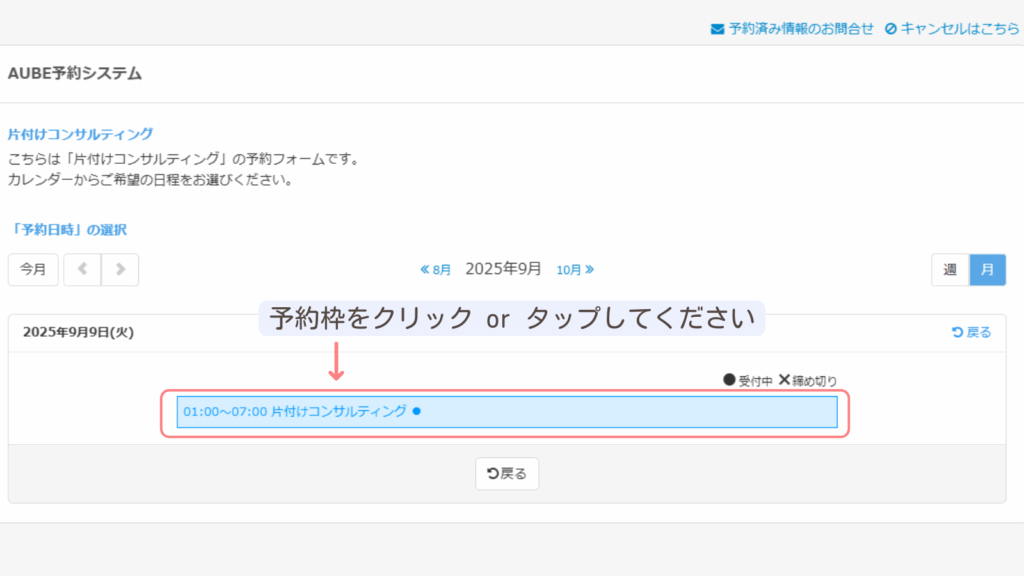This screenshot has height=576, width=1024.
Task: Open the 予約済み情報のお問合せ link
Action: (x=792, y=29)
